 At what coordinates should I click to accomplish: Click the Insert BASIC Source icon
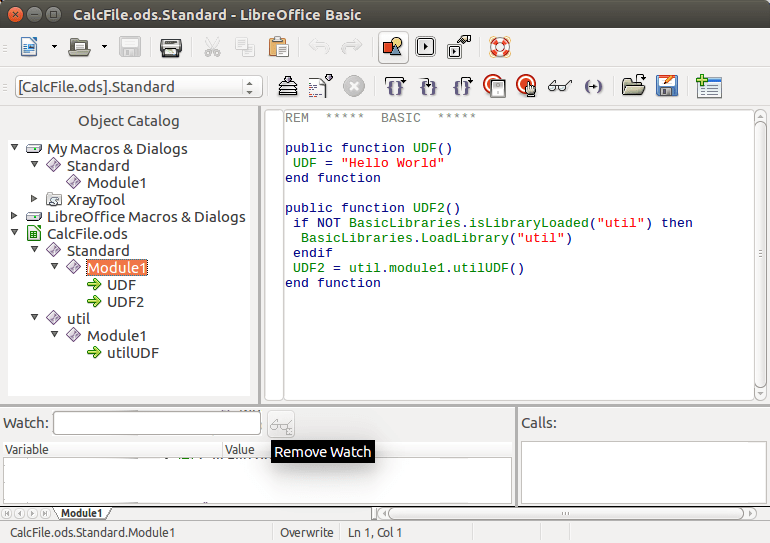pos(633,85)
